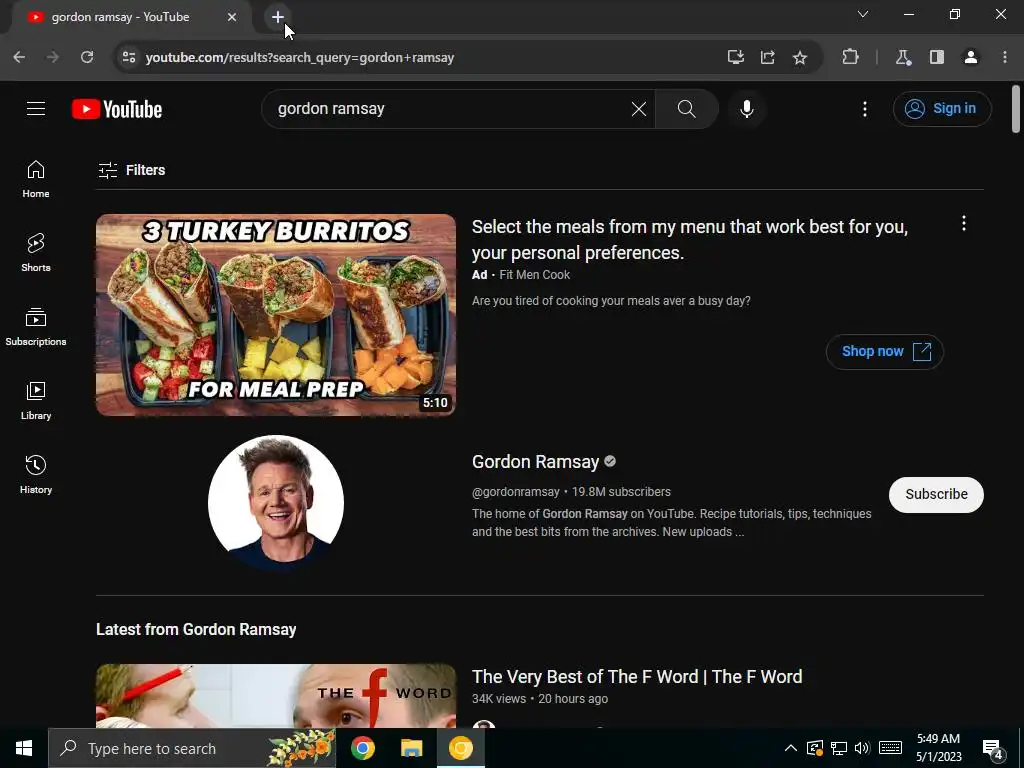Click the page vertical scrollbar thumb
The image size is (1024, 768).
[x=1016, y=108]
